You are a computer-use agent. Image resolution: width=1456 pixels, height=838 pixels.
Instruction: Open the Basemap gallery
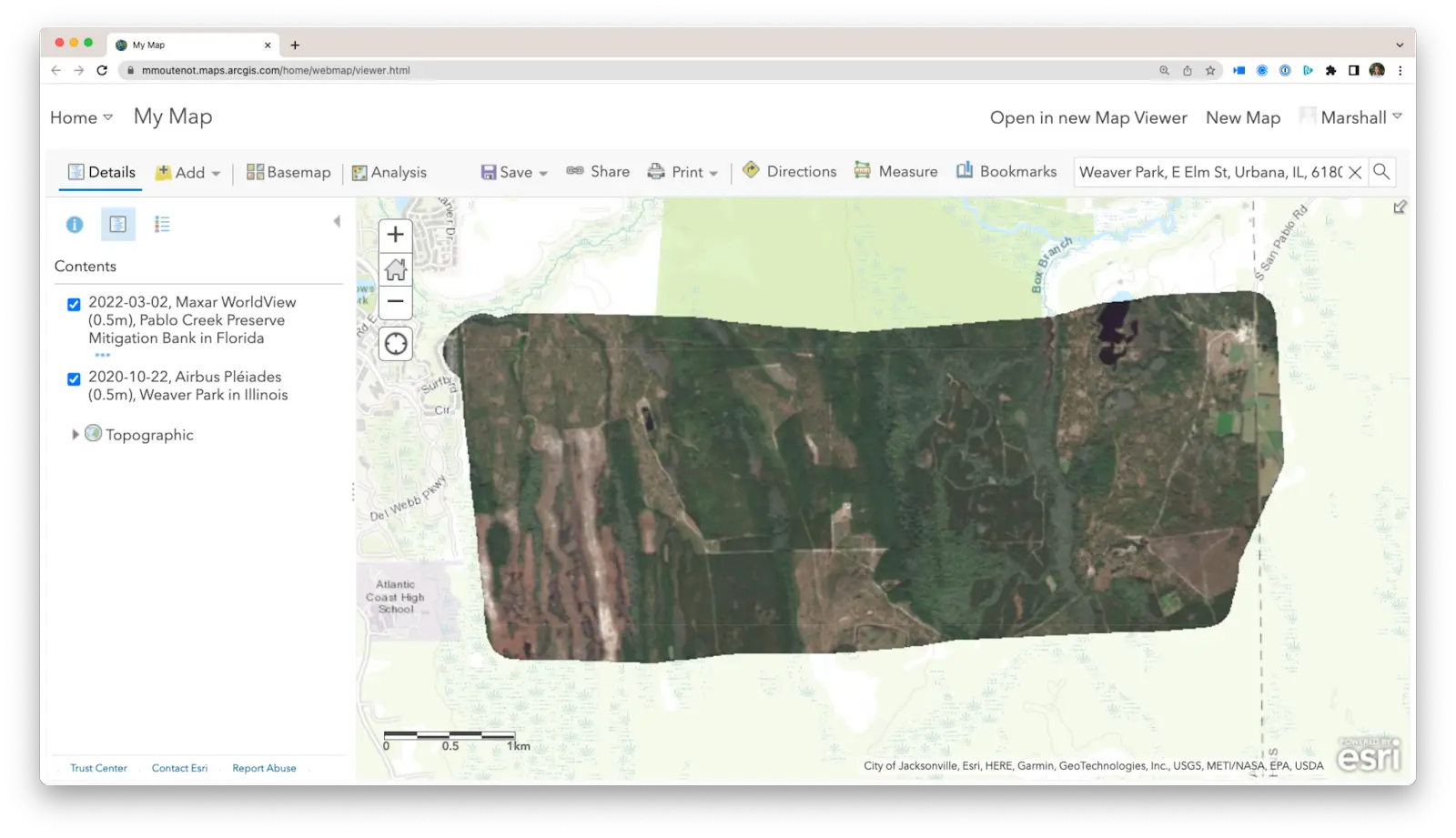(x=288, y=172)
